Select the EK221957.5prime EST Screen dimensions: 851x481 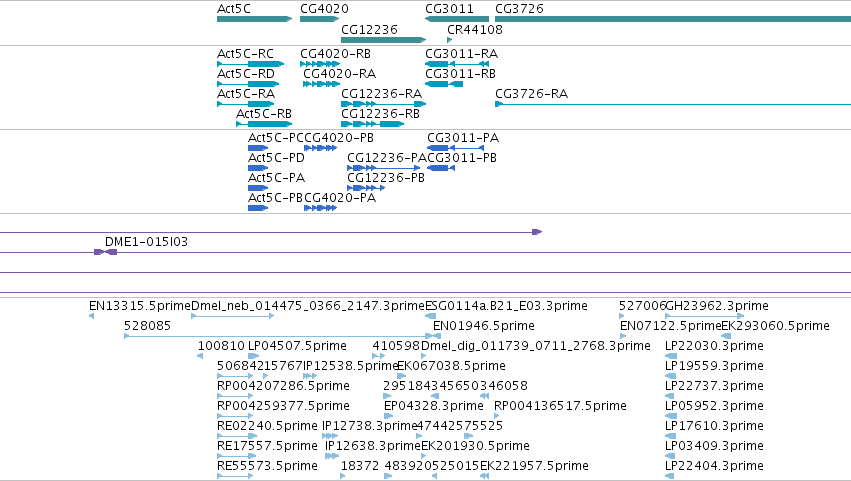485,477
